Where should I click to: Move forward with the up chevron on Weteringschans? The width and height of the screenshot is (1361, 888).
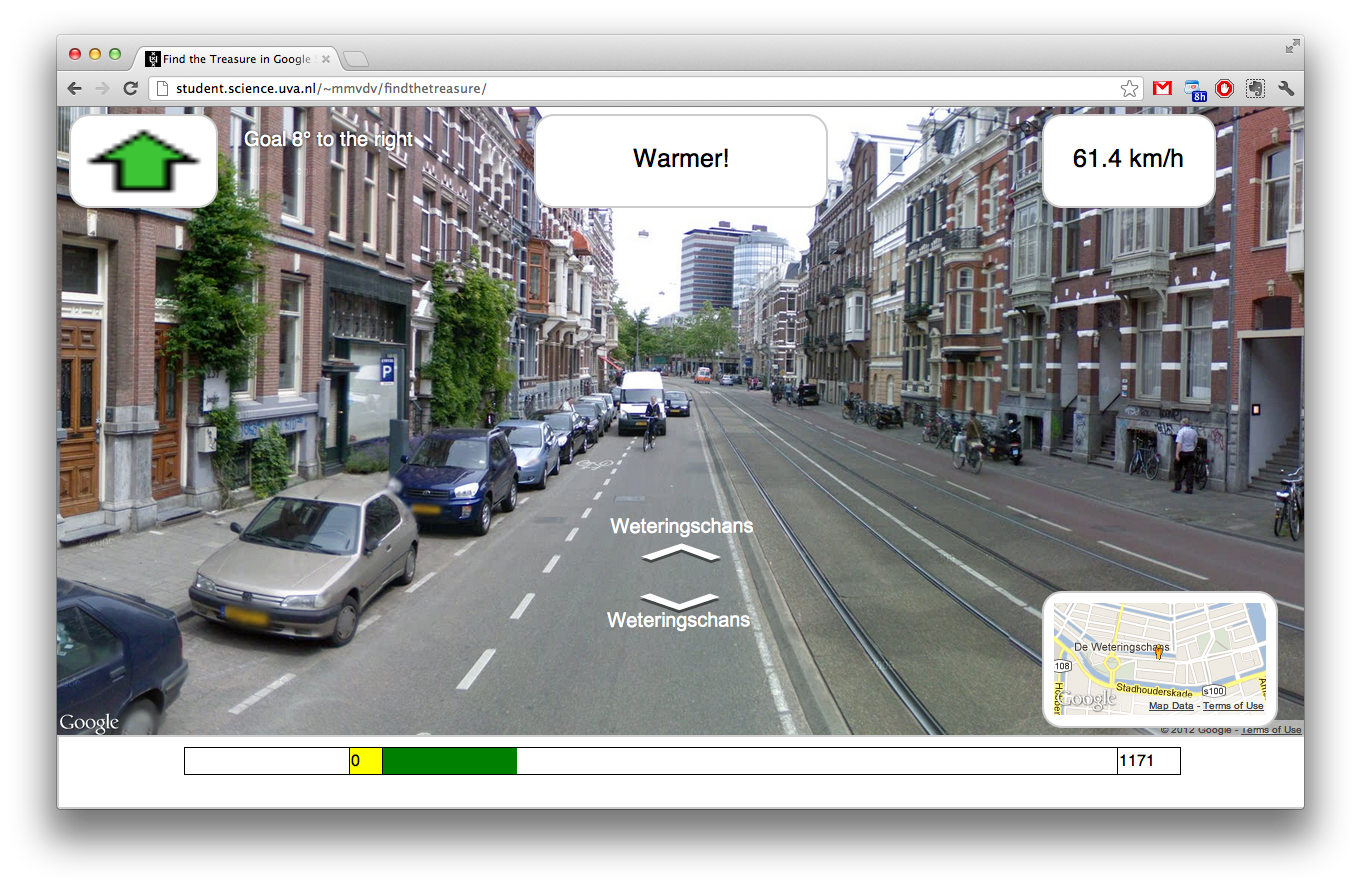681,552
